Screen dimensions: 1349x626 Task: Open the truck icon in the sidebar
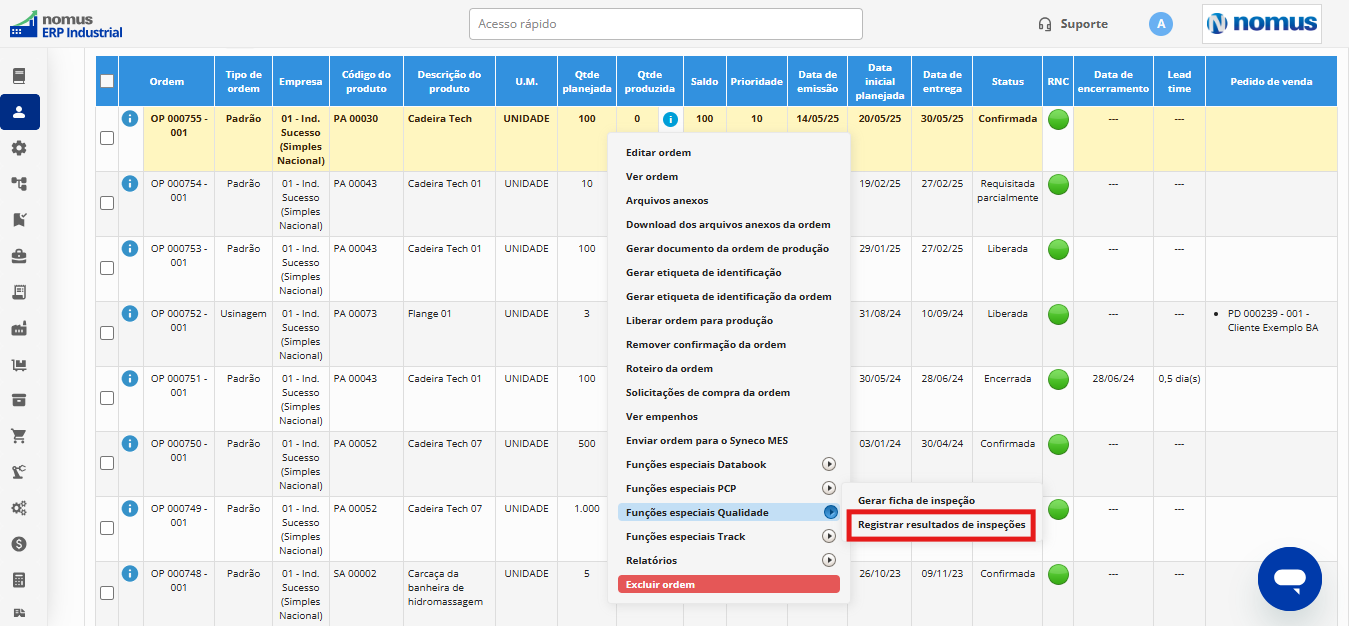(19, 613)
